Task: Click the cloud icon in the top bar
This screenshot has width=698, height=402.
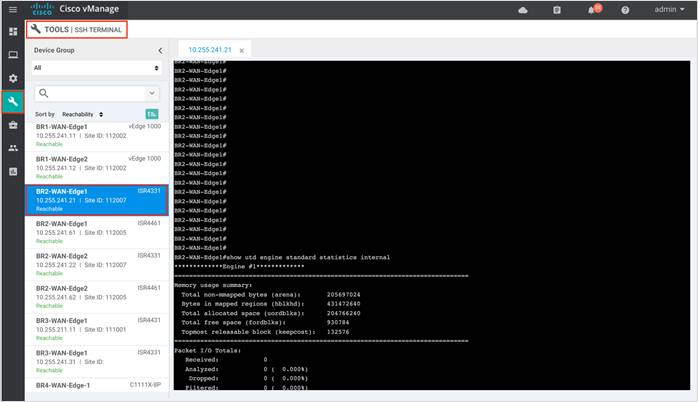Action: (x=523, y=10)
